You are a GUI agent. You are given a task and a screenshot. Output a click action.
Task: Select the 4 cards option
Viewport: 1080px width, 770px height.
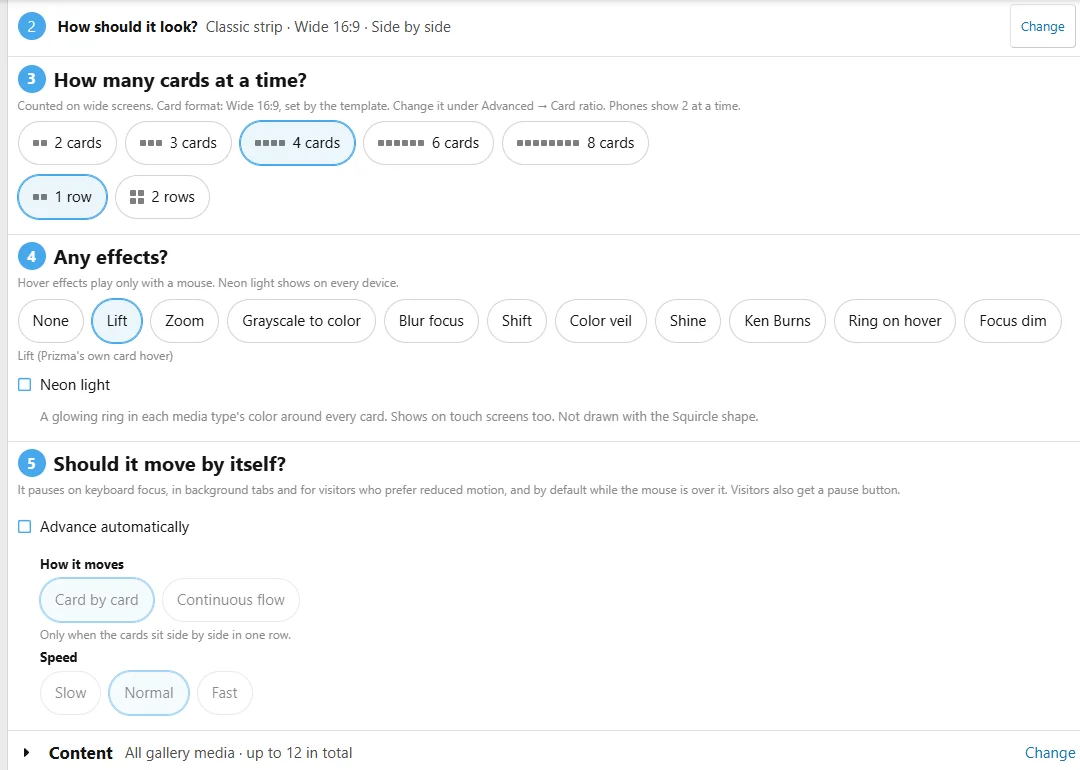298,143
